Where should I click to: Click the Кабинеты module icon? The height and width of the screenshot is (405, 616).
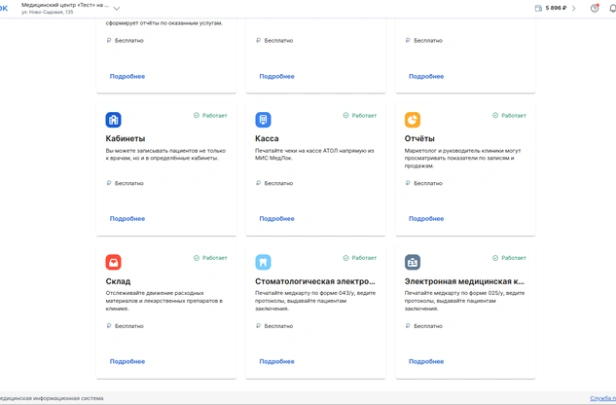[113, 120]
